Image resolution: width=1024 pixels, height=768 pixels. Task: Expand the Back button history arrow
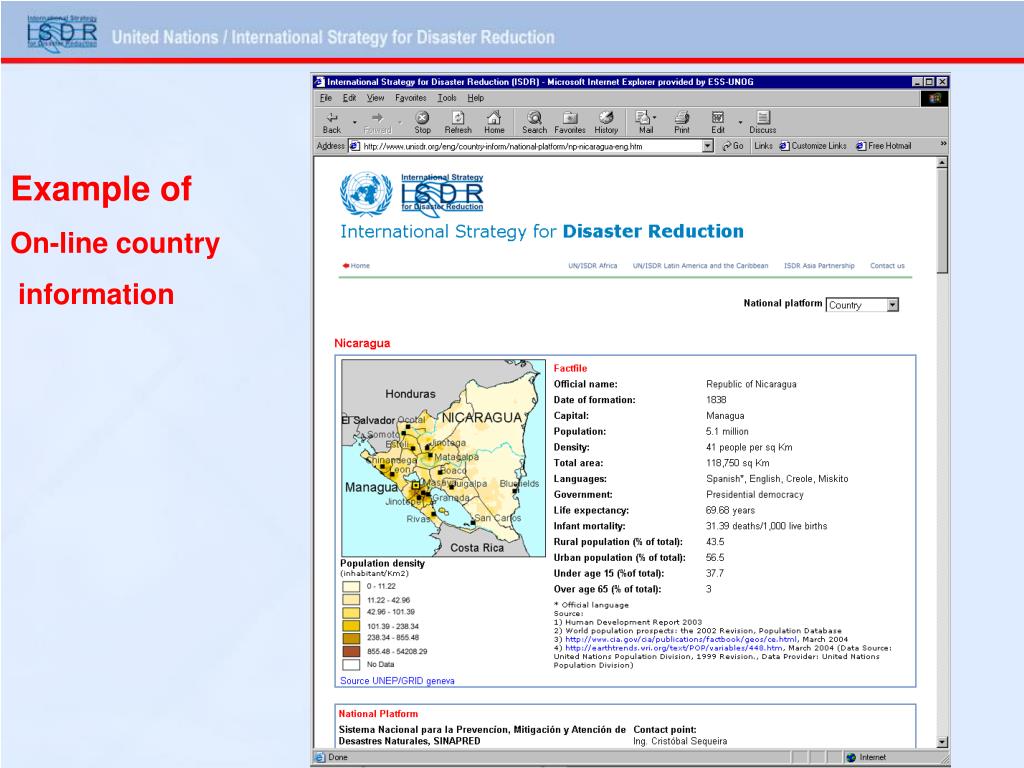click(355, 122)
